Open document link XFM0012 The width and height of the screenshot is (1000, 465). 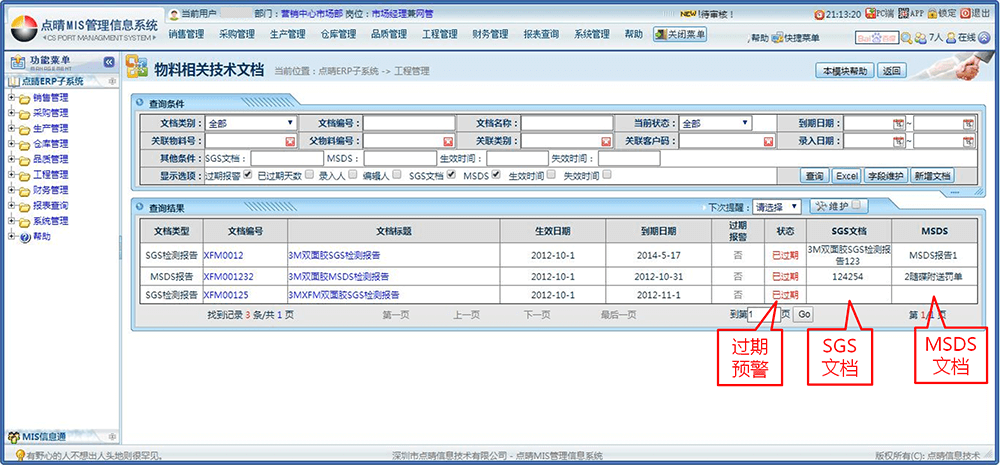224,255
